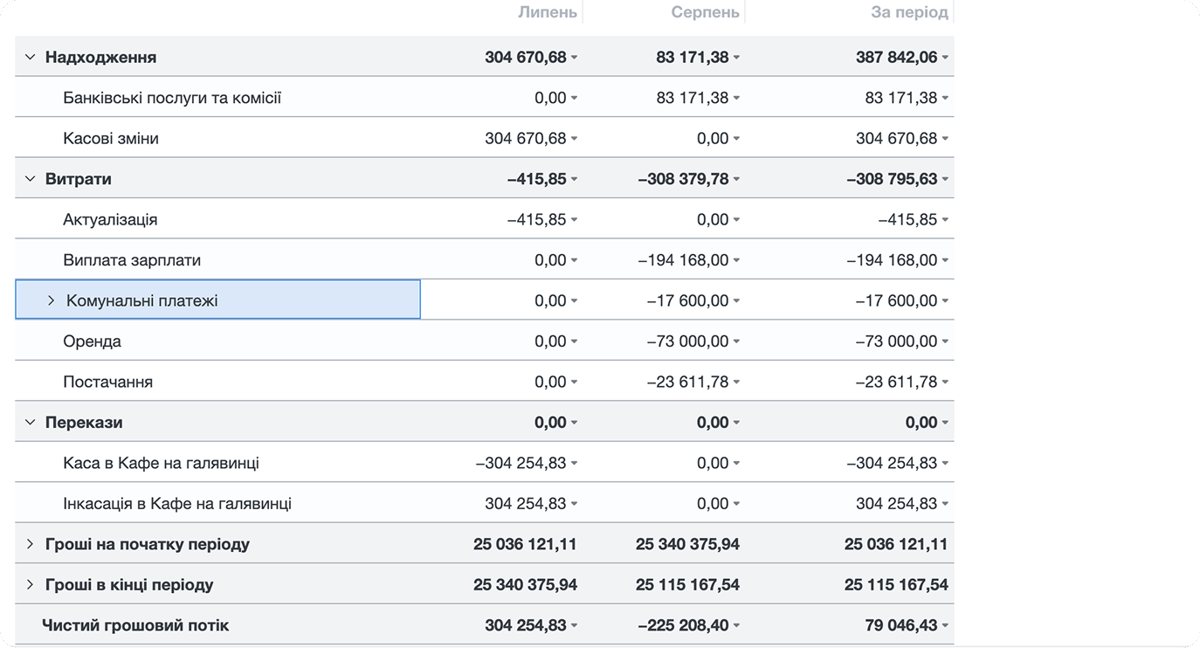The image size is (1200, 648).
Task: Click Оренда За період value –73 000,00
Action: tap(897, 341)
